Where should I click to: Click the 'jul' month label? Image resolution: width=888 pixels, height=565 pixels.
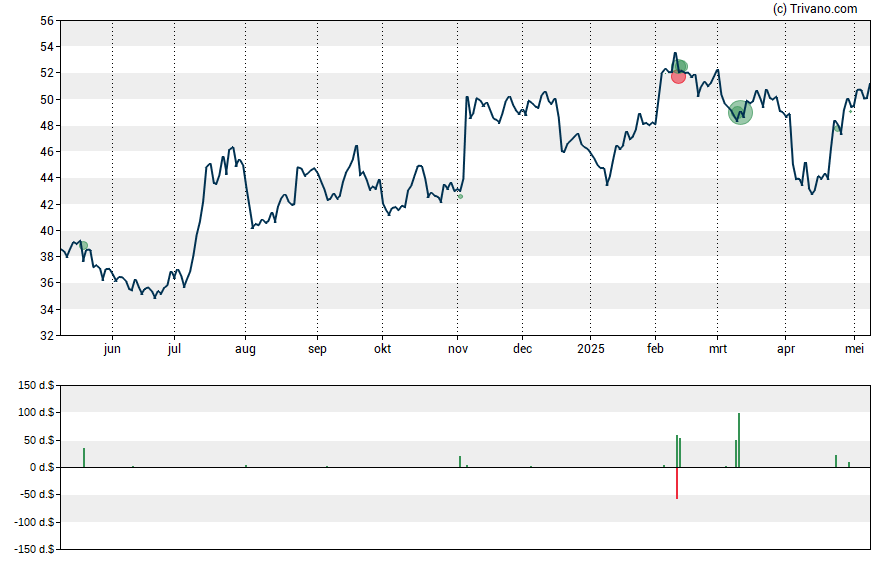click(174, 349)
